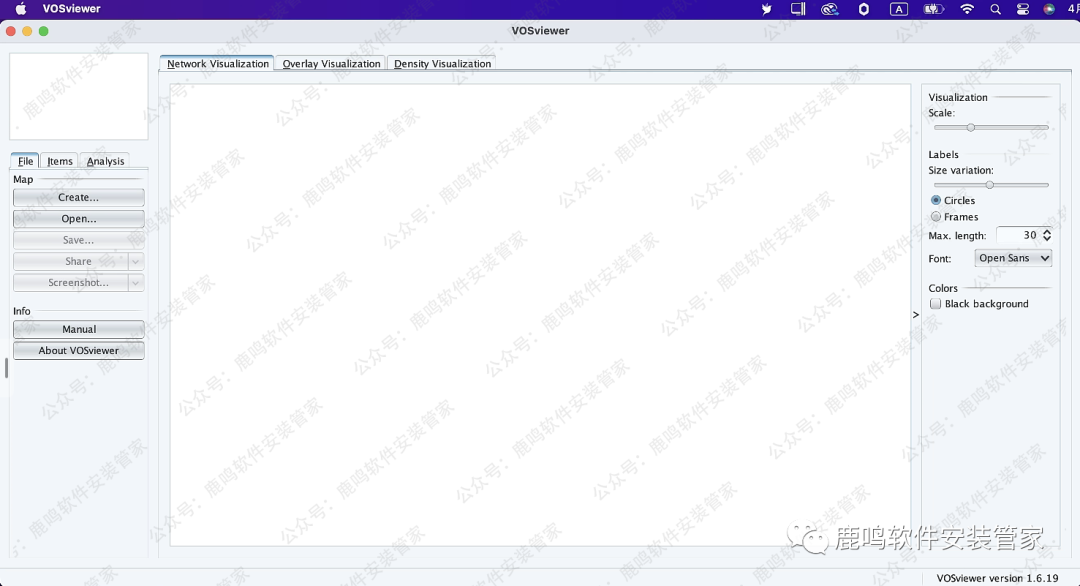Click the Create... map button
This screenshot has height=586, width=1080.
[x=78, y=198]
